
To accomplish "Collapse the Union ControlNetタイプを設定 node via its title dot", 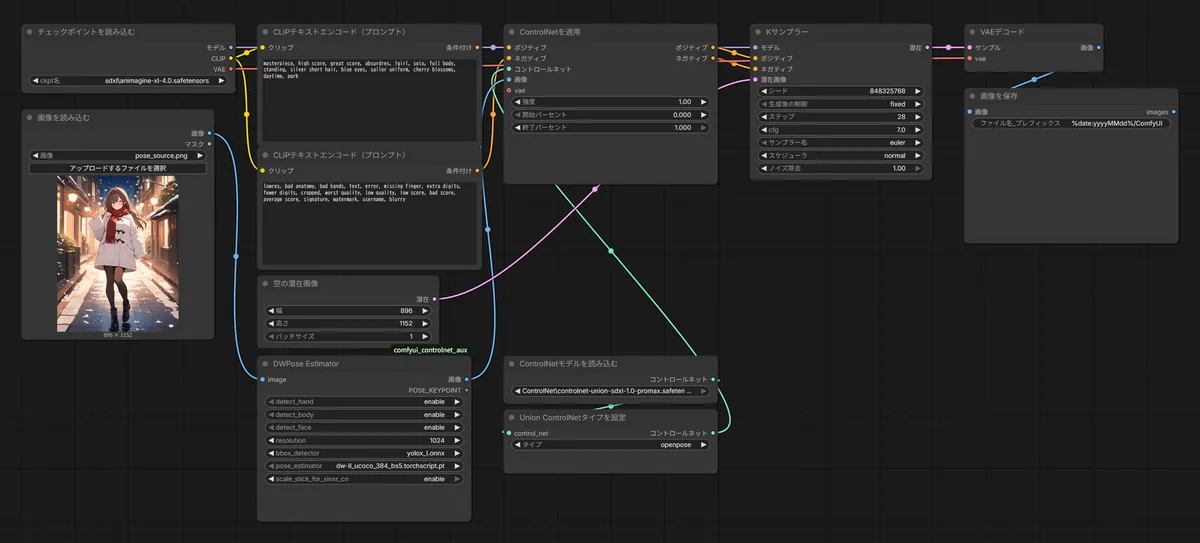I will pyautogui.click(x=513, y=417).
